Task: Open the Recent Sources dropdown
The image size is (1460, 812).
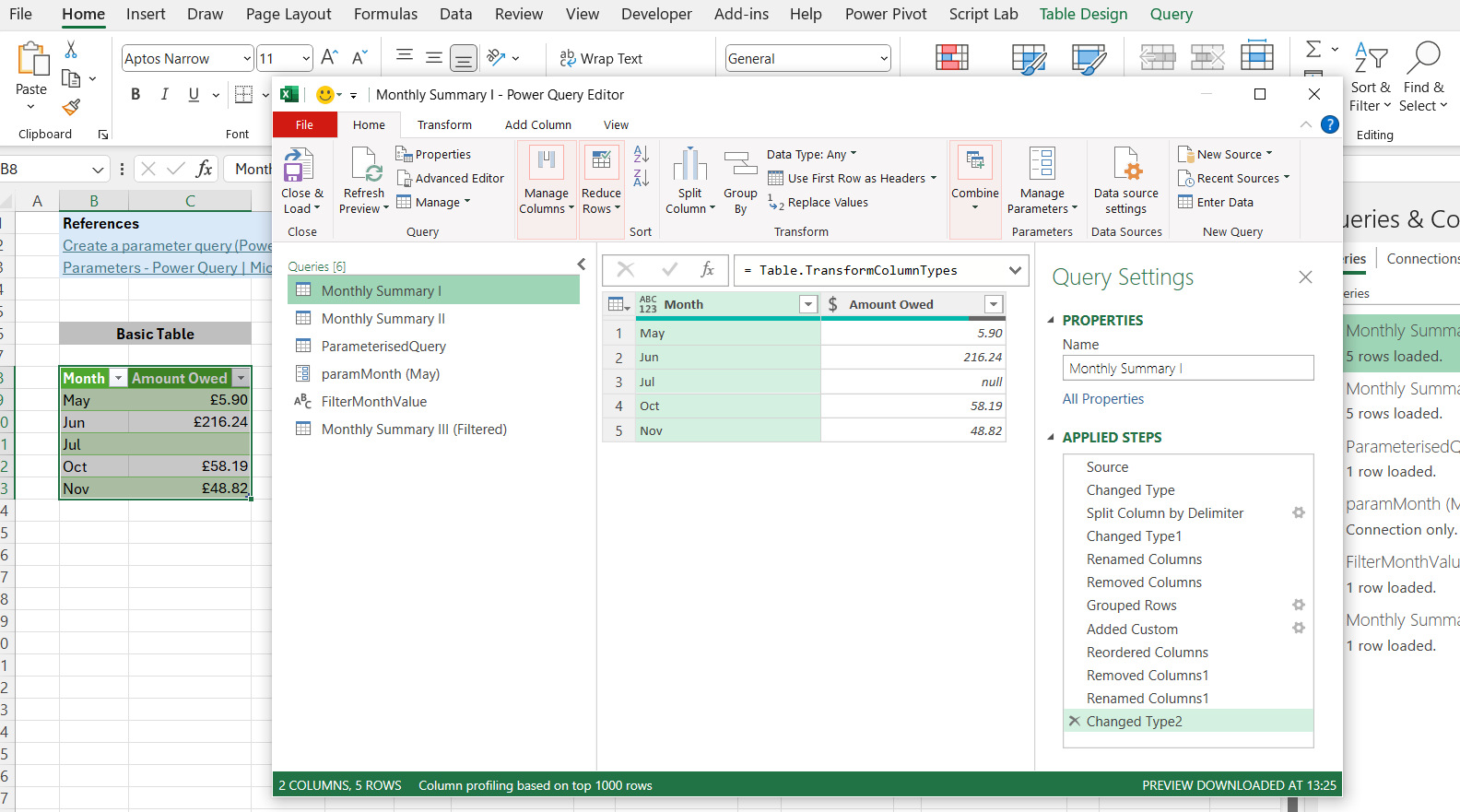Action: (1233, 178)
